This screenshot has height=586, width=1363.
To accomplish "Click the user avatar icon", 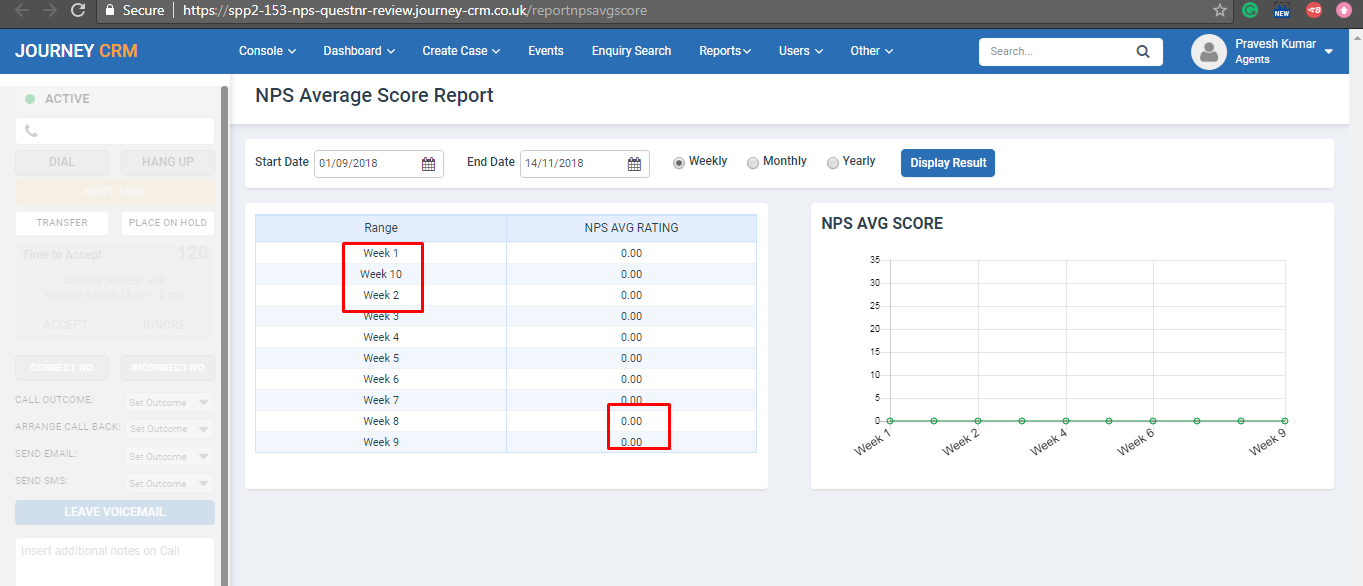I will tap(1209, 52).
